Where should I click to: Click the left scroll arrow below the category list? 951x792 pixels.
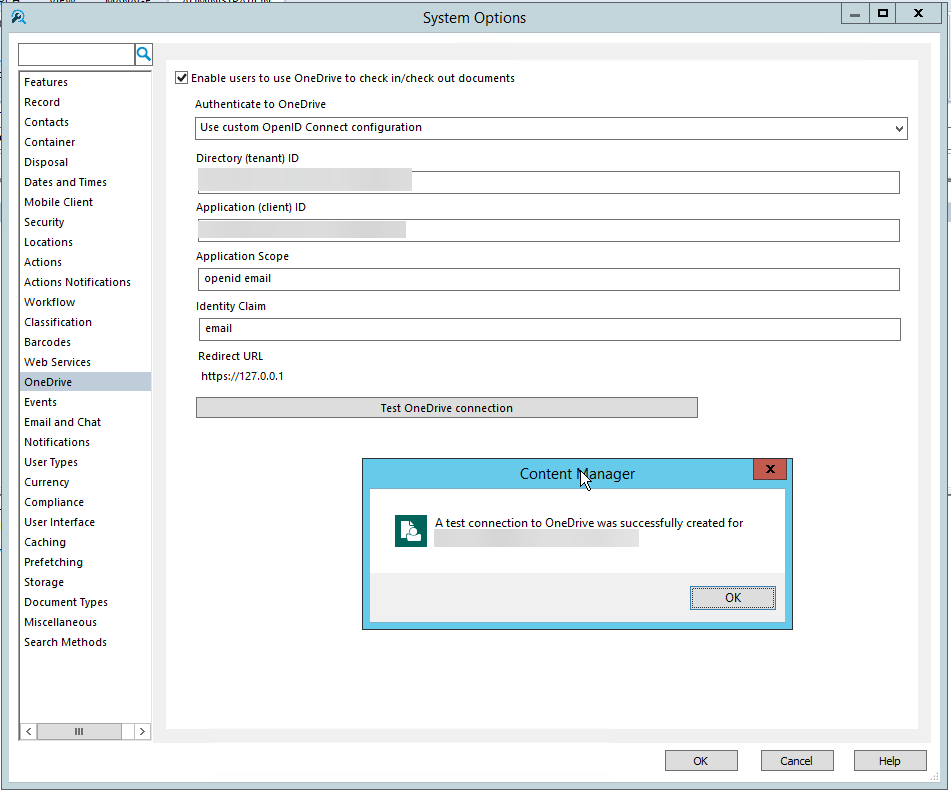(x=28, y=731)
